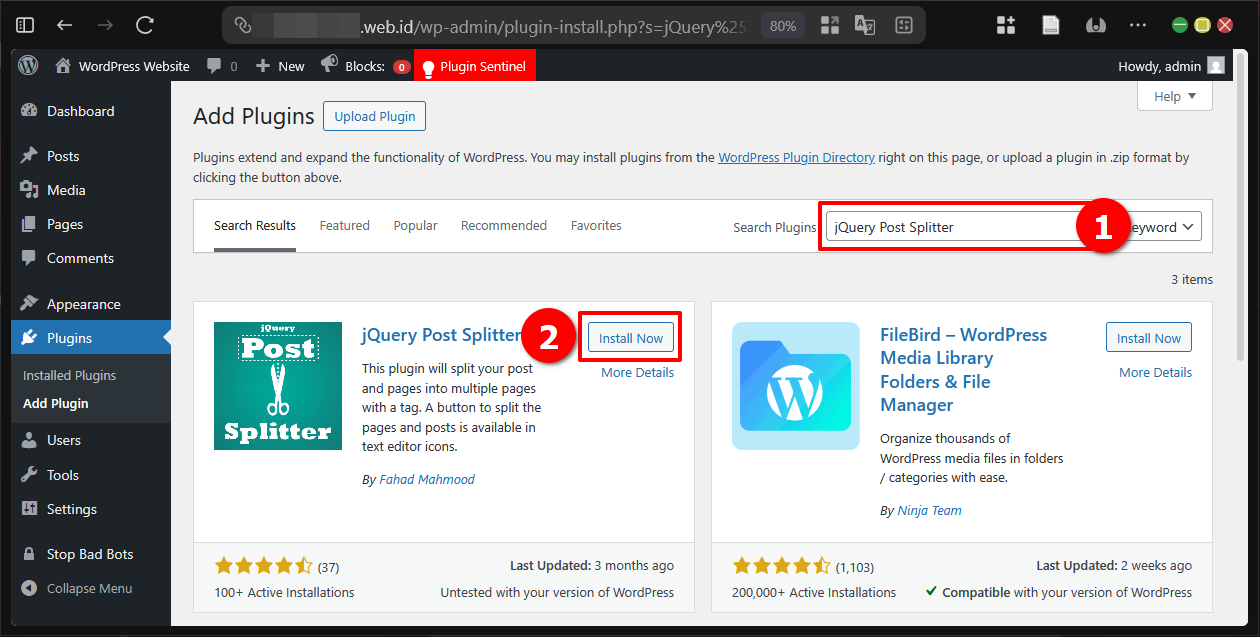Click the Upload Plugin button
Viewport: 1260px width, 637px height.
(374, 115)
